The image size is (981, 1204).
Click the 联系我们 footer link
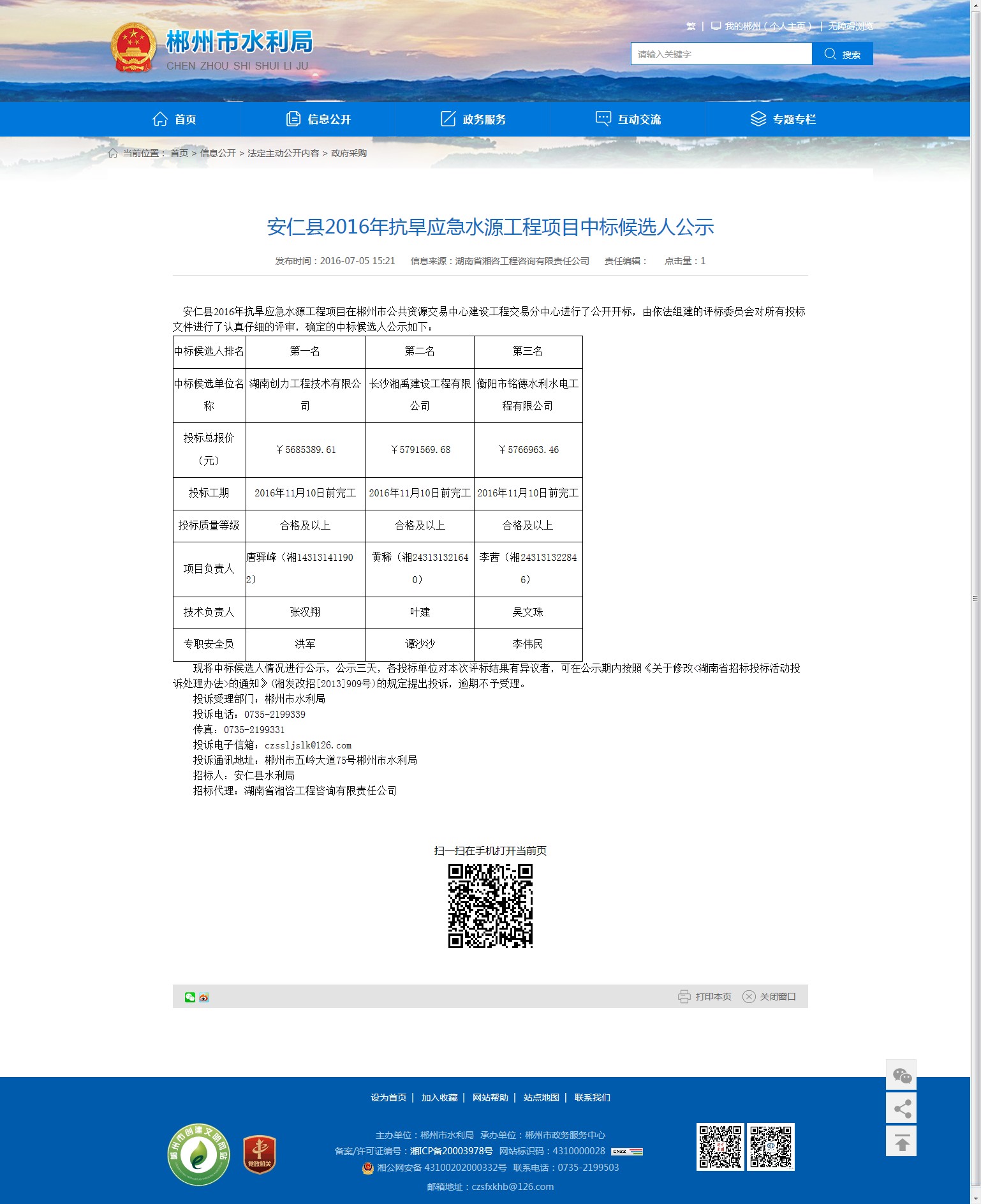(x=593, y=1097)
